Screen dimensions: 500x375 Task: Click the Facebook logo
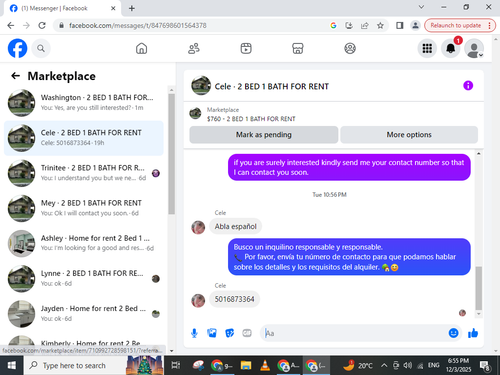click(17, 49)
